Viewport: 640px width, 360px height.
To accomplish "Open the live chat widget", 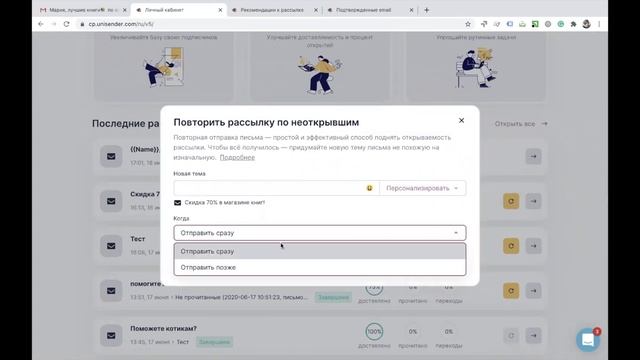I will coord(588,340).
